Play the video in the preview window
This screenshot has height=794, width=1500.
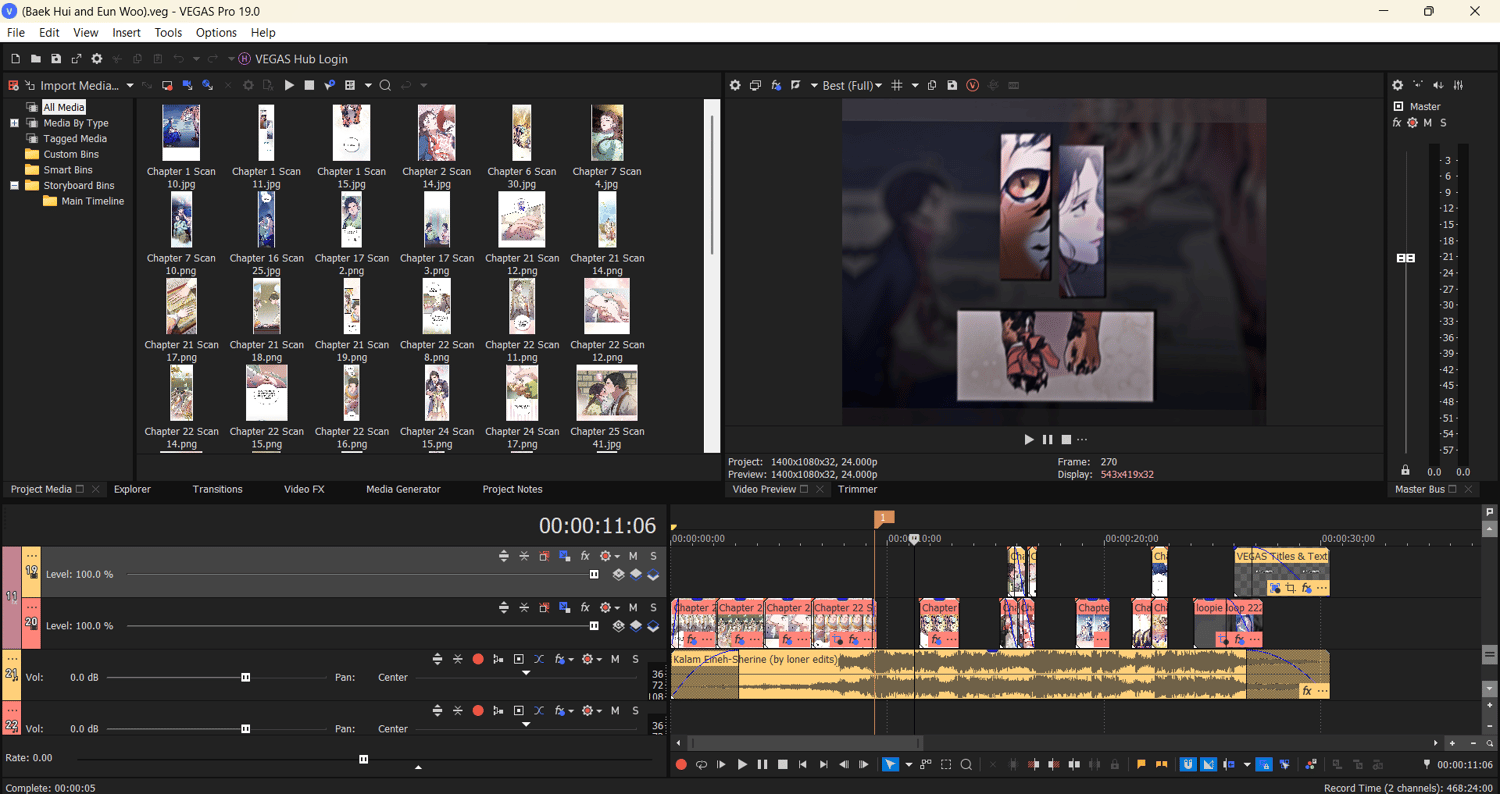(1029, 439)
